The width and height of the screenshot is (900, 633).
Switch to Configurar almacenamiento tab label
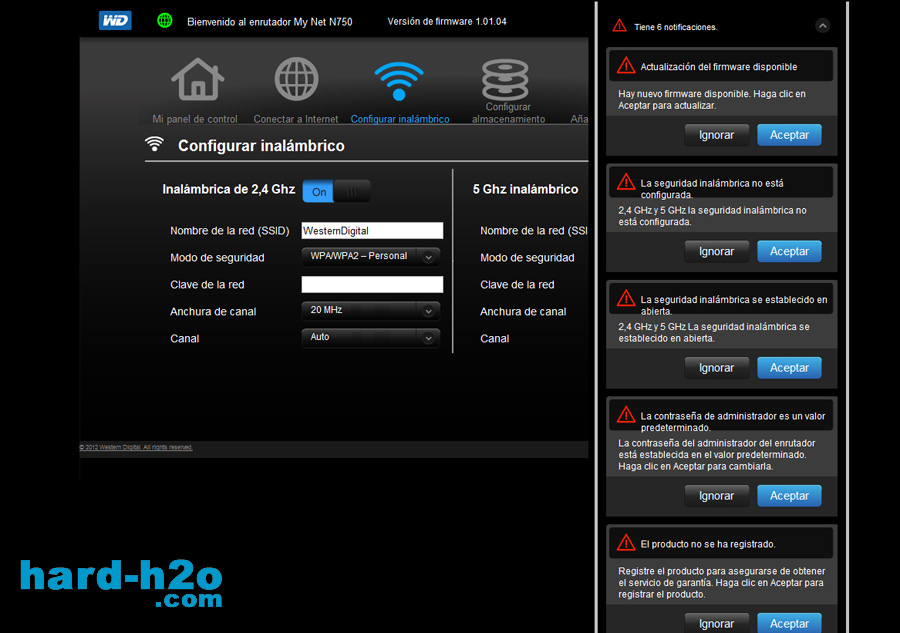tap(509, 113)
